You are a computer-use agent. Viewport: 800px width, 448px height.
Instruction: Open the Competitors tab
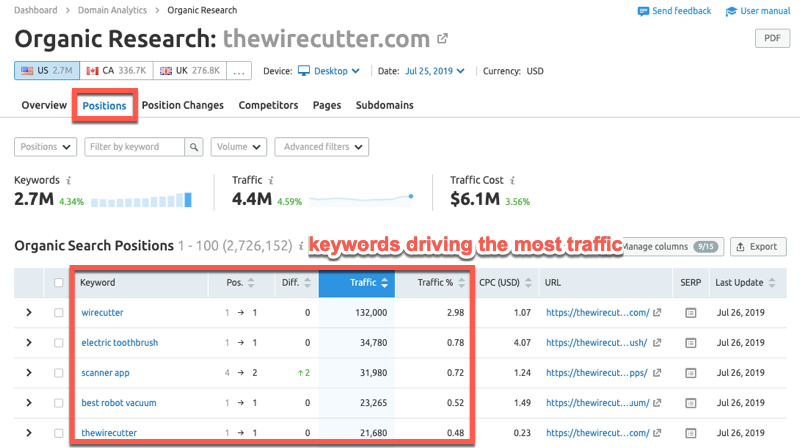point(268,105)
